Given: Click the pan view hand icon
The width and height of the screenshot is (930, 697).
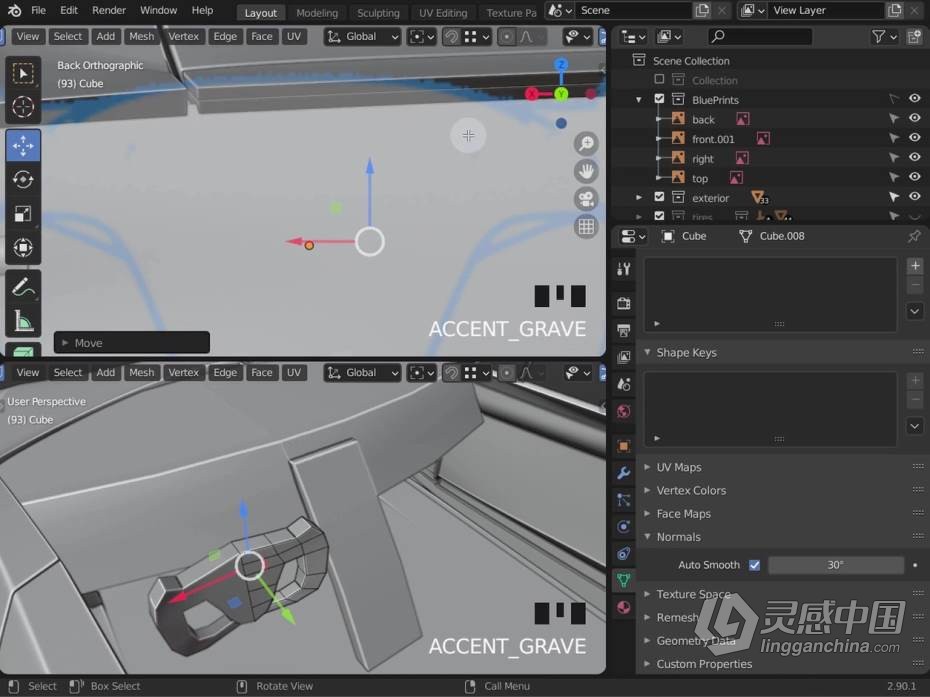Looking at the screenshot, I should (586, 171).
